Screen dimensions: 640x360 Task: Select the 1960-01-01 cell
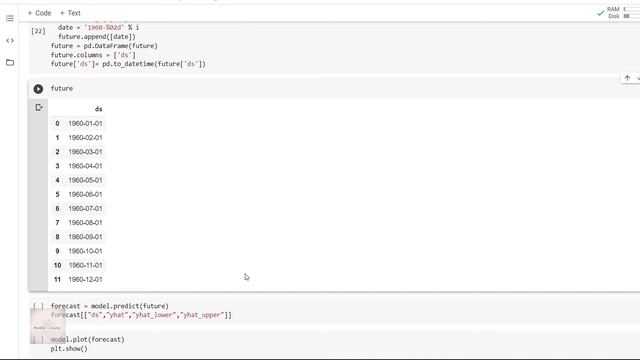pyautogui.click(x=85, y=123)
